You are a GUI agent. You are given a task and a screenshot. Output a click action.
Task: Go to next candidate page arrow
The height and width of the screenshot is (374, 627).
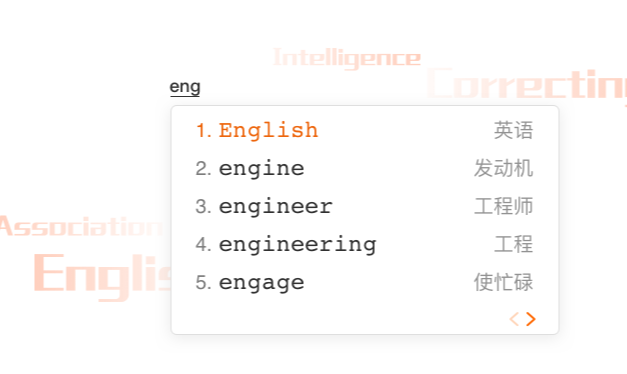(x=531, y=319)
